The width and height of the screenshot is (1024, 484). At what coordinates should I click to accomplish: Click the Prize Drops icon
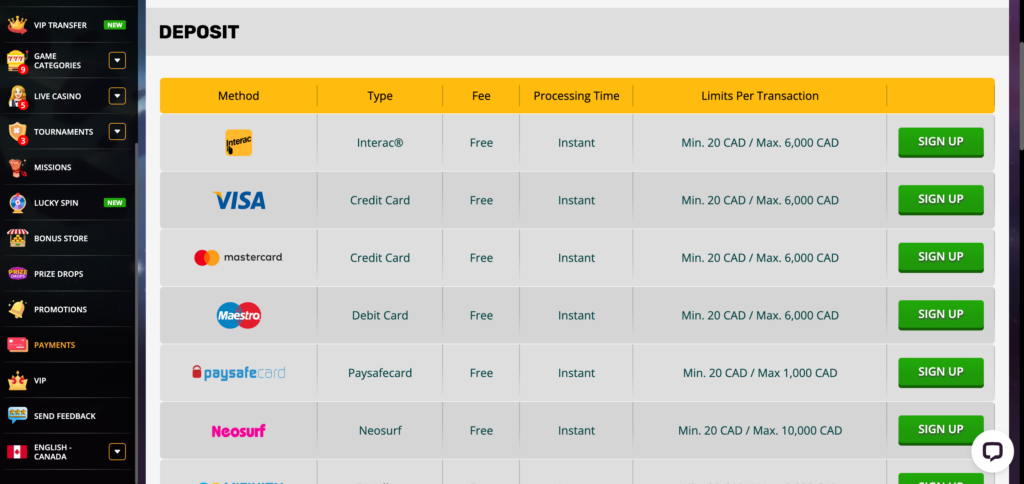click(x=17, y=274)
